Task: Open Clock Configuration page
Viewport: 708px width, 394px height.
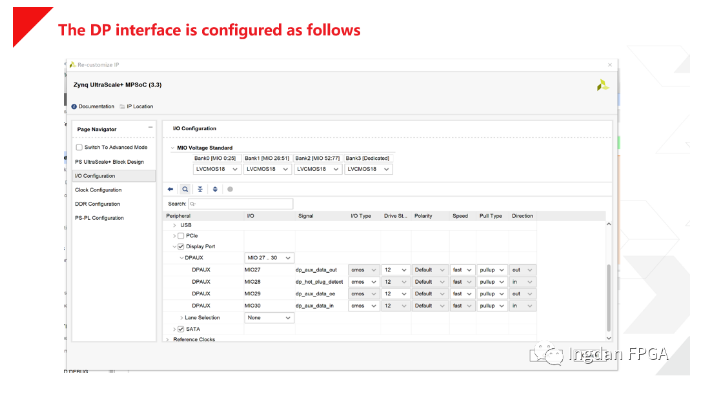Action: pos(98,190)
